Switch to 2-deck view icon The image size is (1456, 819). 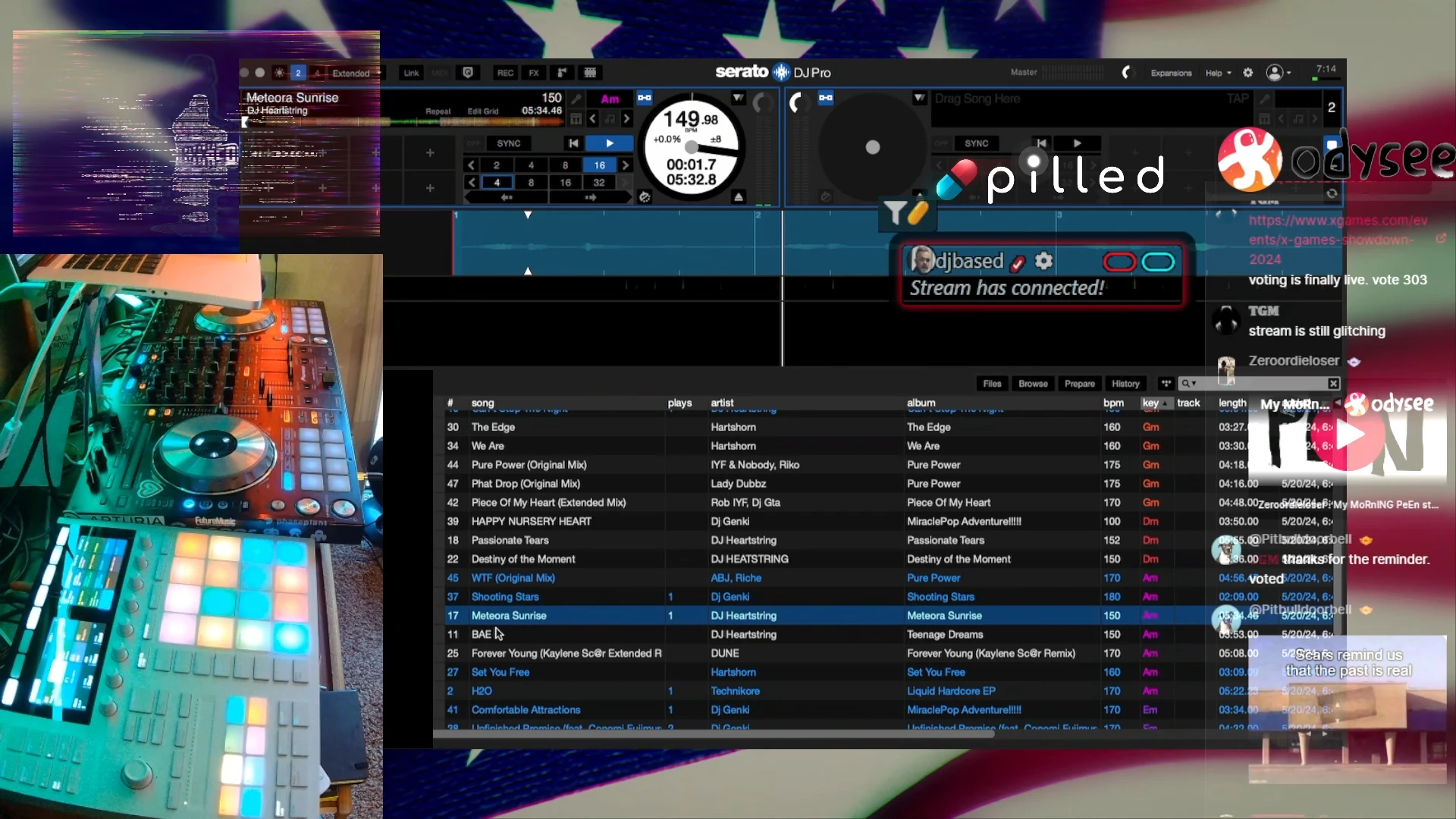[x=298, y=73]
